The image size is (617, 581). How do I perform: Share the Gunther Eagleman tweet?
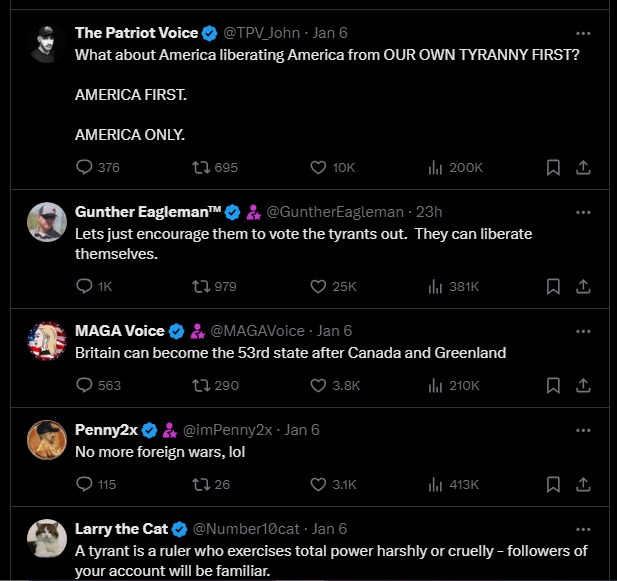584,286
